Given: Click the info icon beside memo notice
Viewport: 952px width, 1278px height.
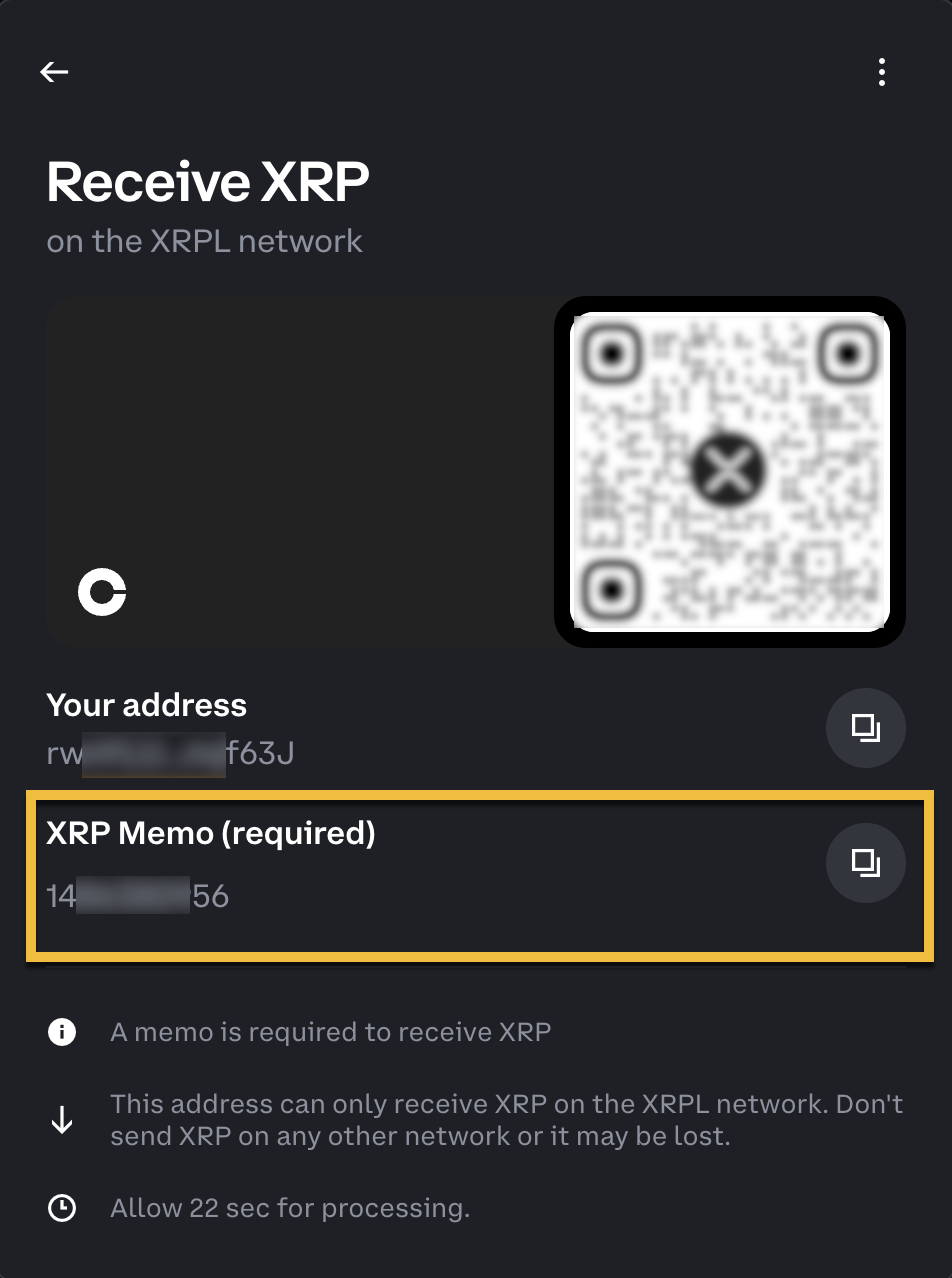Looking at the screenshot, I should 62,1032.
